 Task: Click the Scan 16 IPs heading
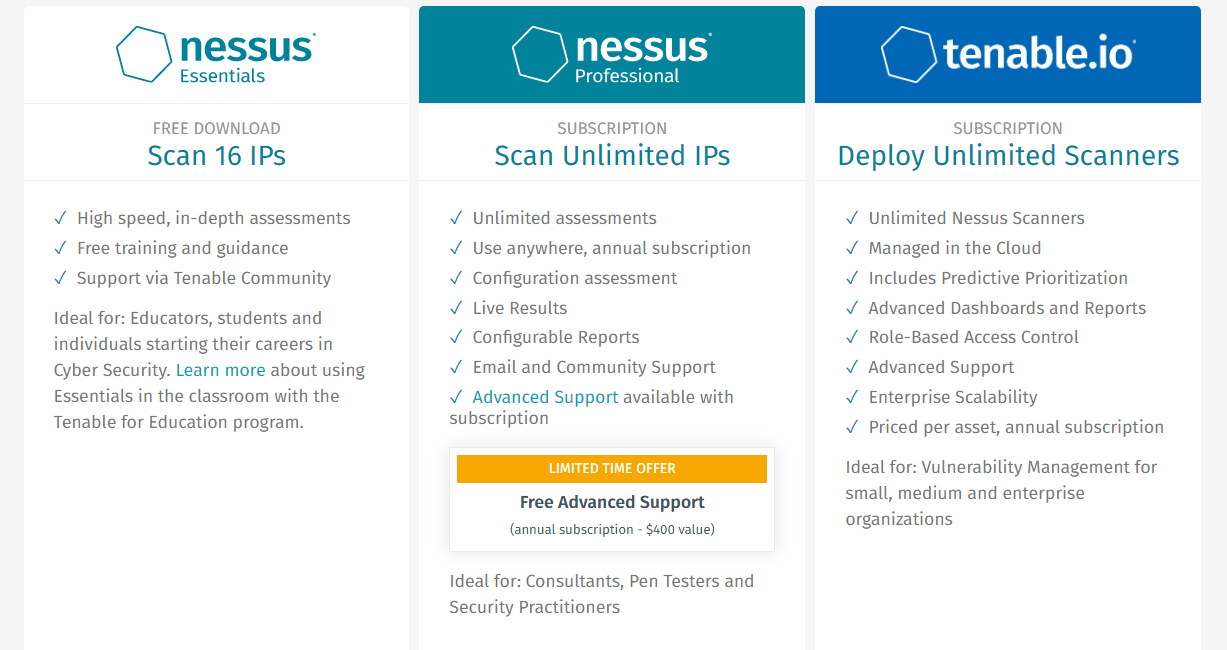217,156
